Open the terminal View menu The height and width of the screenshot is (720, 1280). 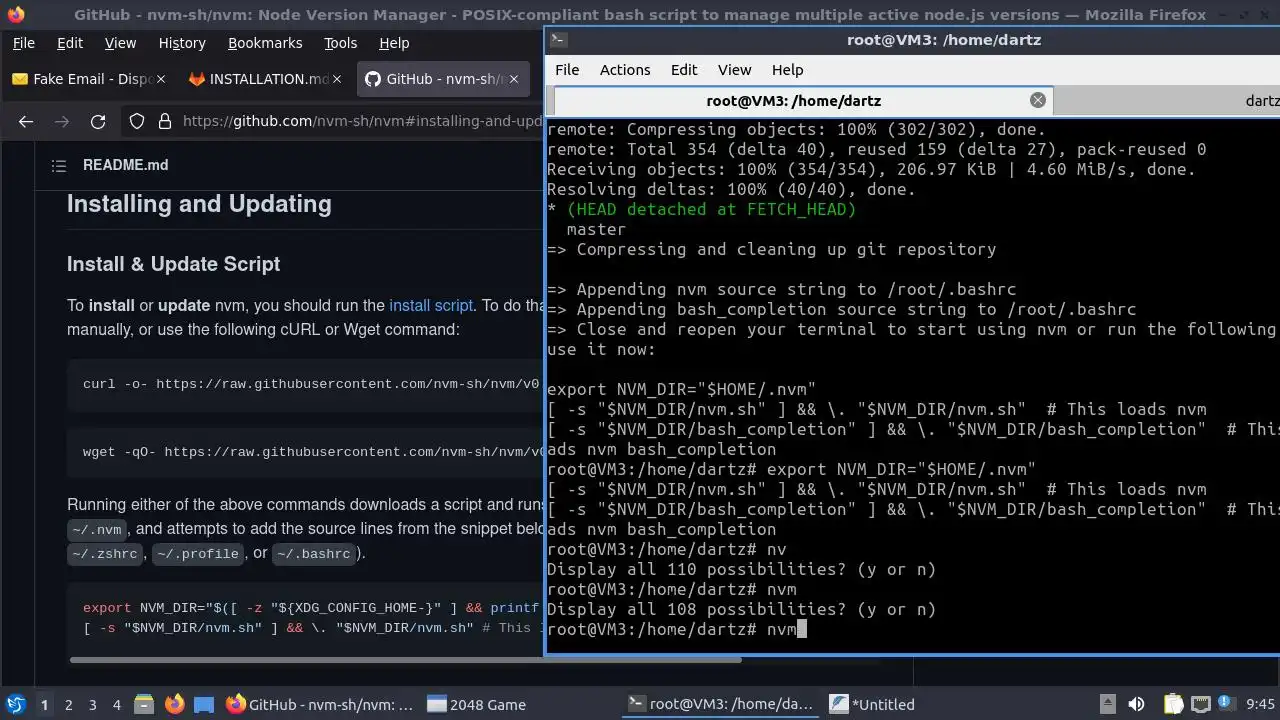coord(734,69)
